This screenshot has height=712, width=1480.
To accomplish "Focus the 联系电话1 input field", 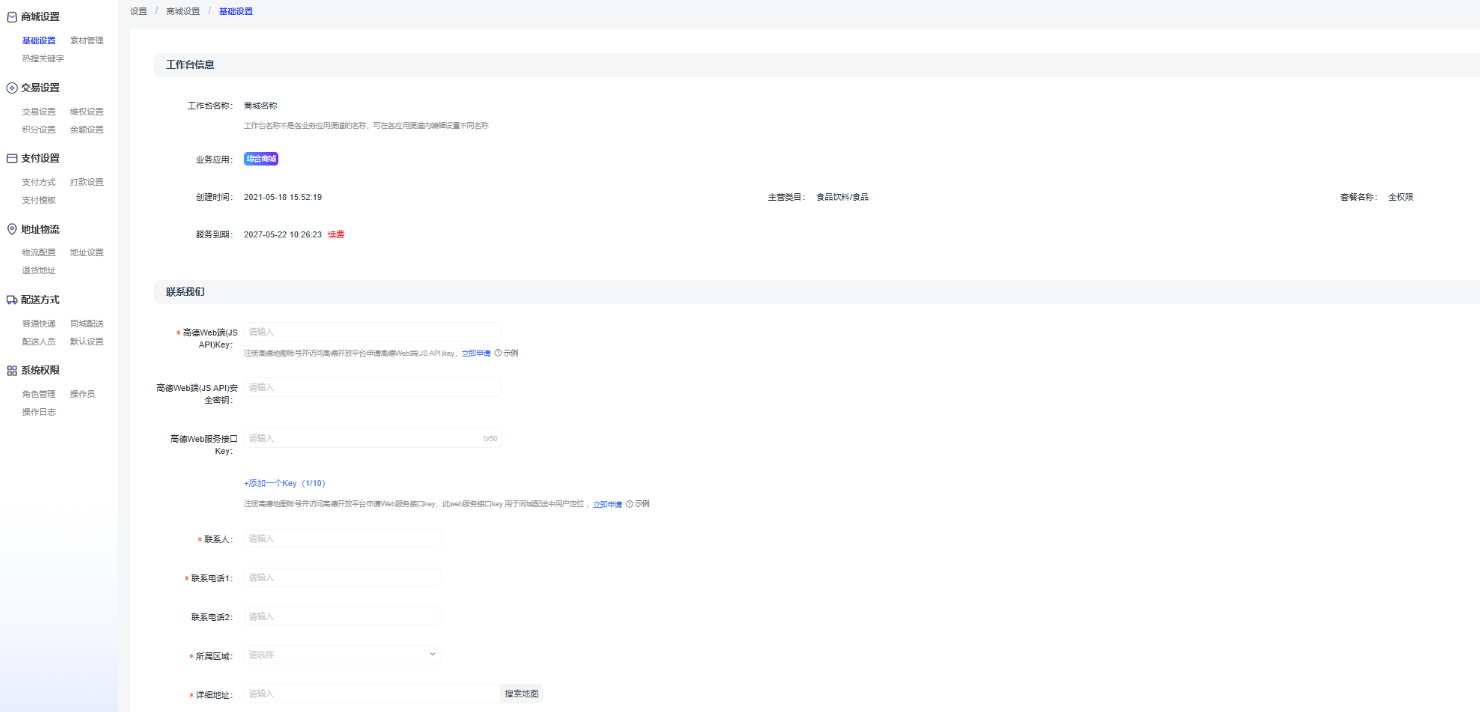I will (x=342, y=578).
